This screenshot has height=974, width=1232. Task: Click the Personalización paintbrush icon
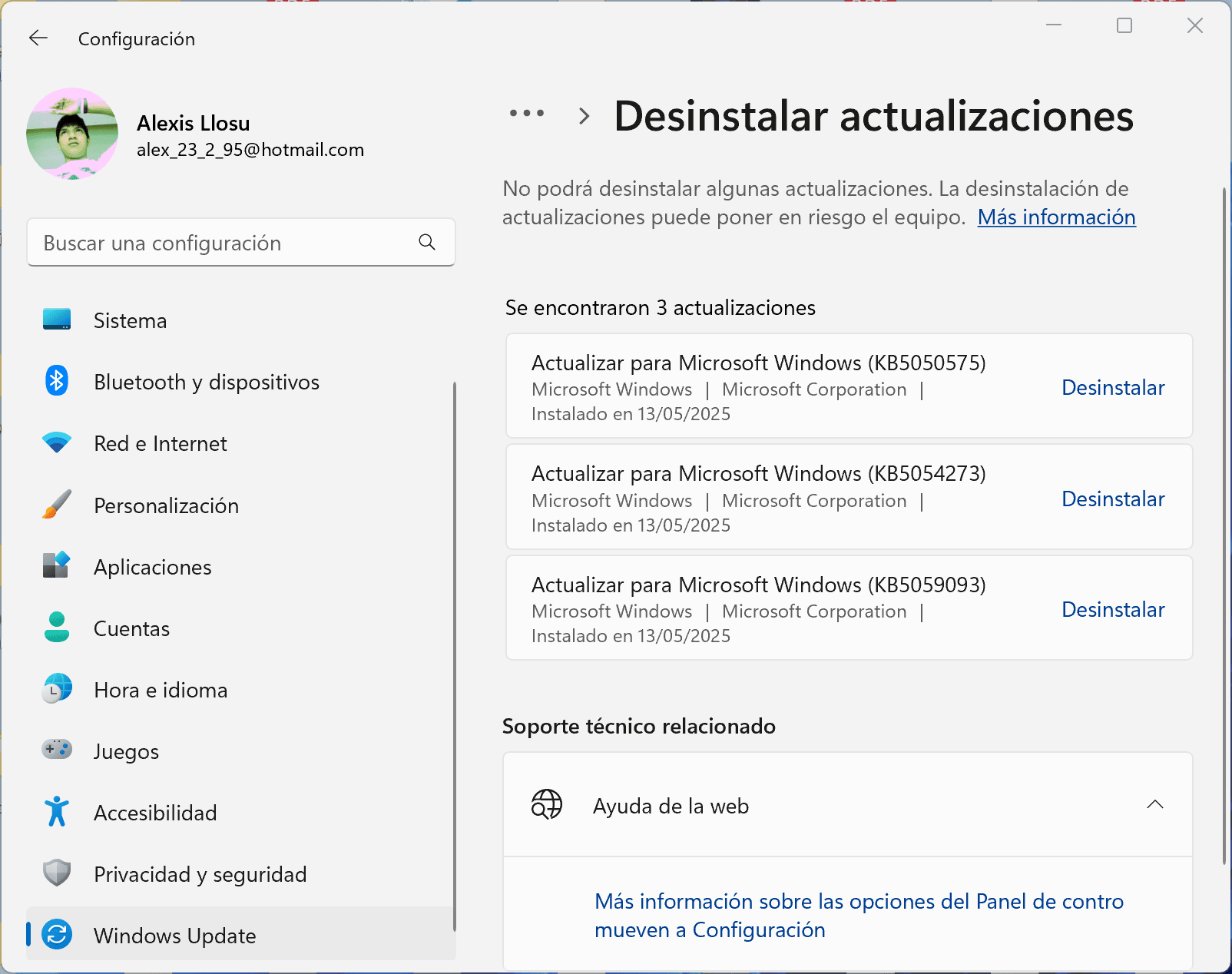click(55, 505)
